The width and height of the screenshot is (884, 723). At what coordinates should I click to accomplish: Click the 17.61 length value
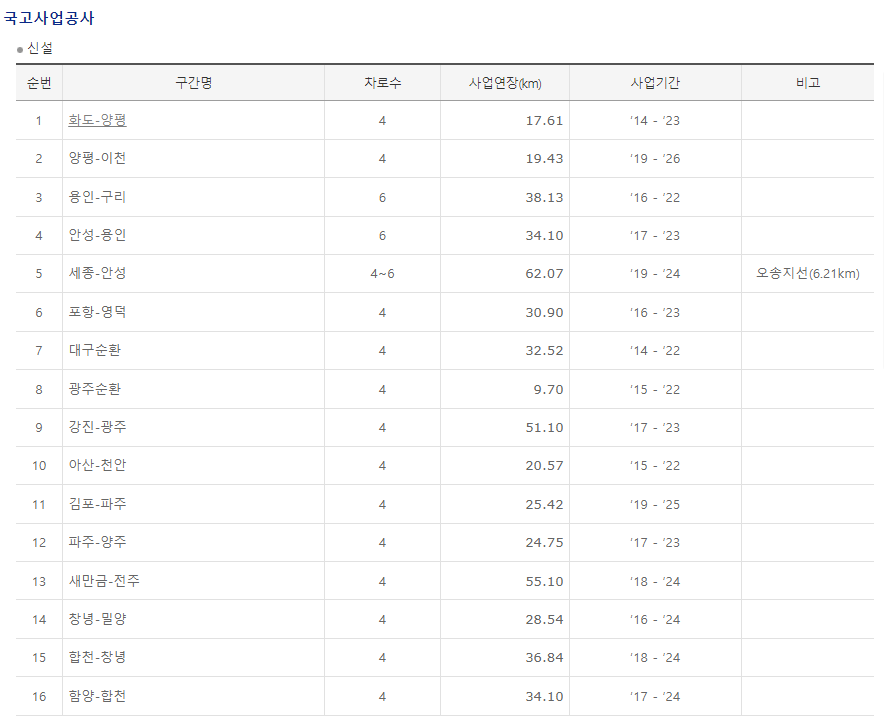(545, 121)
